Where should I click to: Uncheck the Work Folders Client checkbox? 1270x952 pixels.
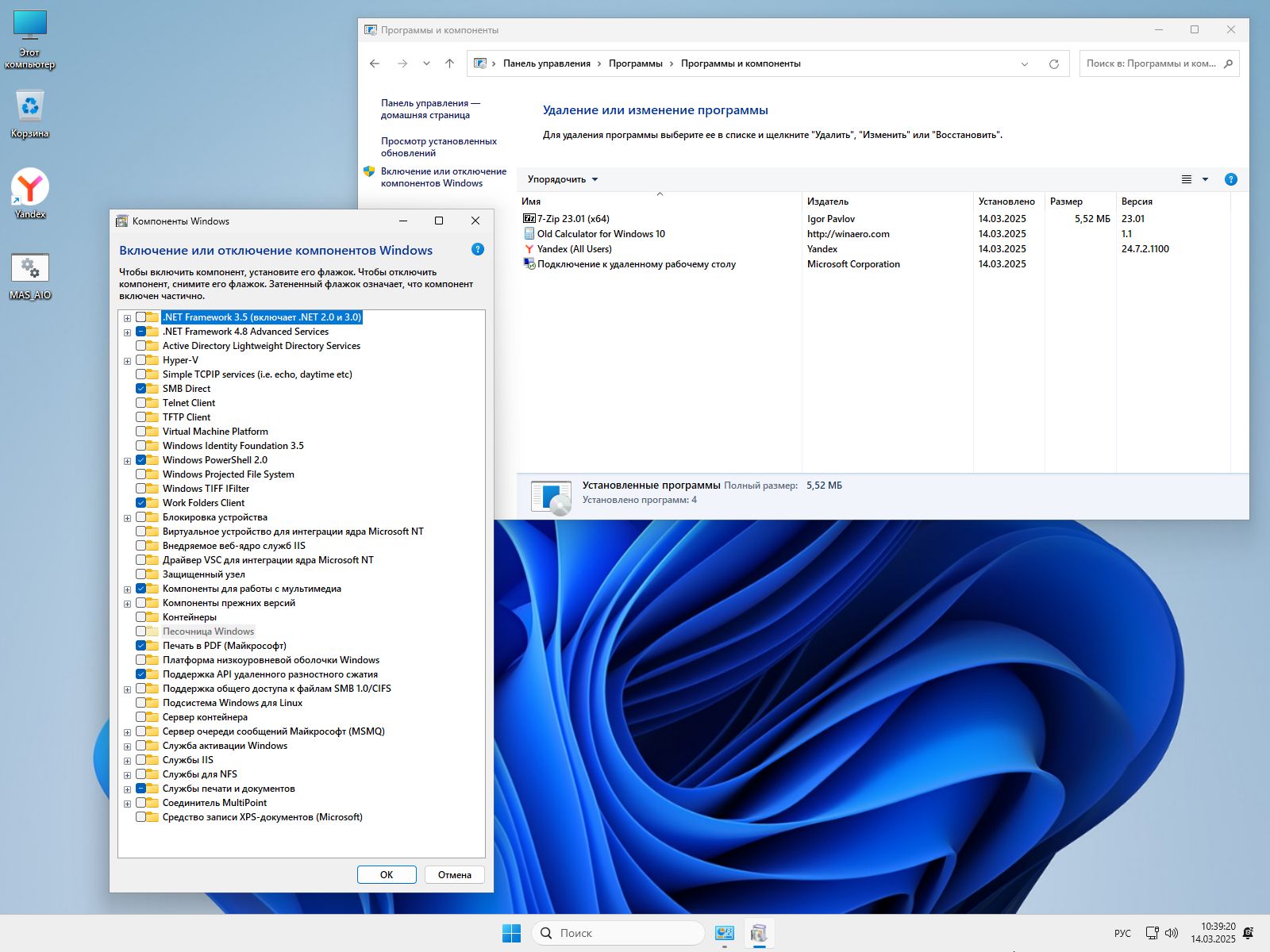click(x=140, y=503)
